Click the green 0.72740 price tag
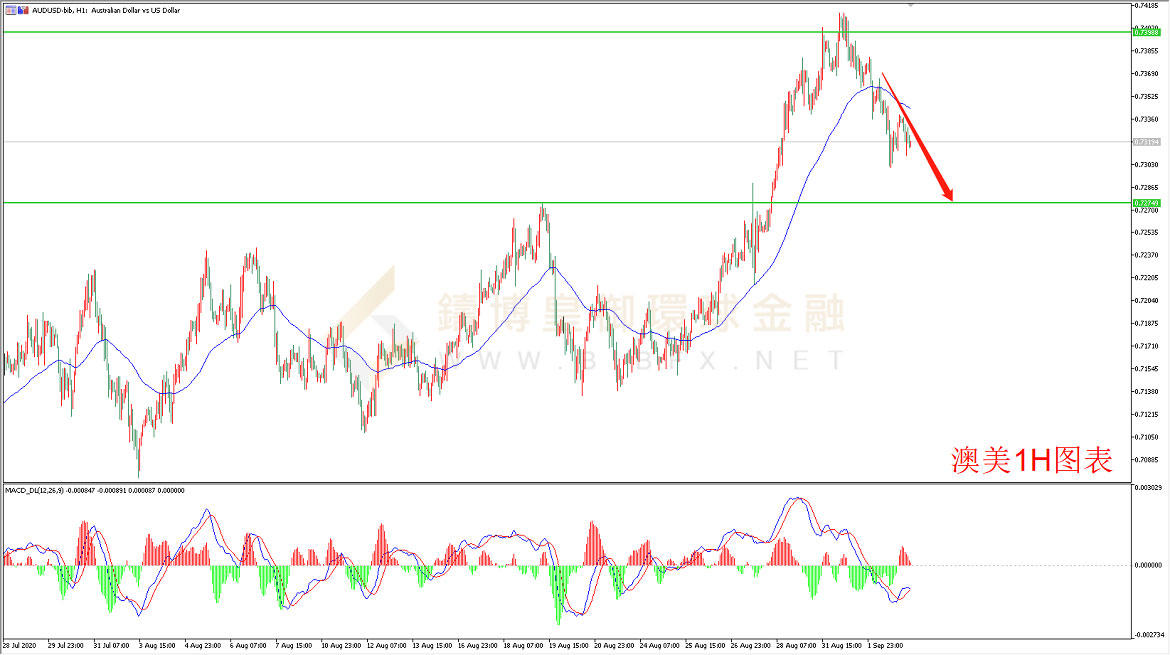The height and width of the screenshot is (655, 1170). pyautogui.click(x=1147, y=203)
